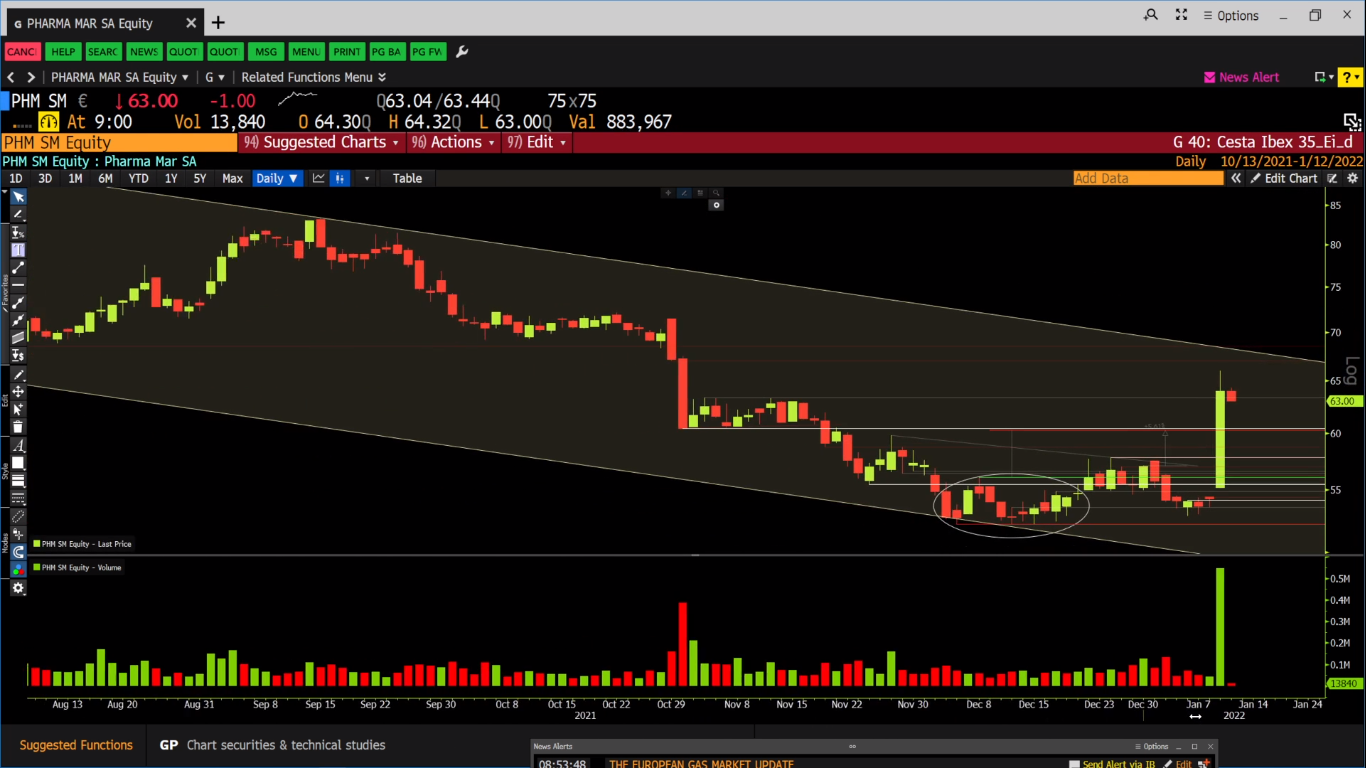Open a new tab with plus icon
1366x768 pixels.
(218, 22)
